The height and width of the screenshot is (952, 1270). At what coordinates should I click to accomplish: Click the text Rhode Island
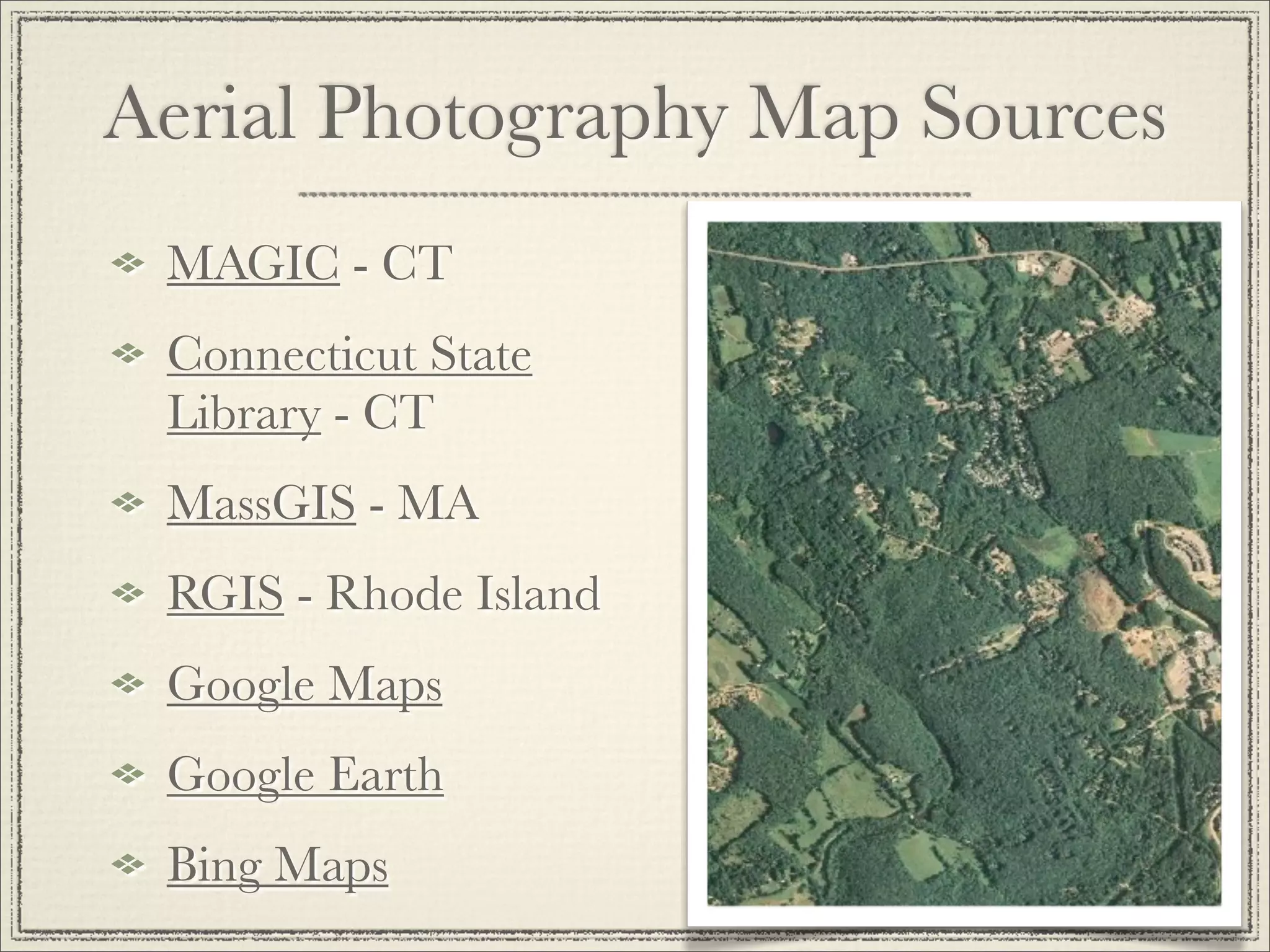(x=463, y=594)
